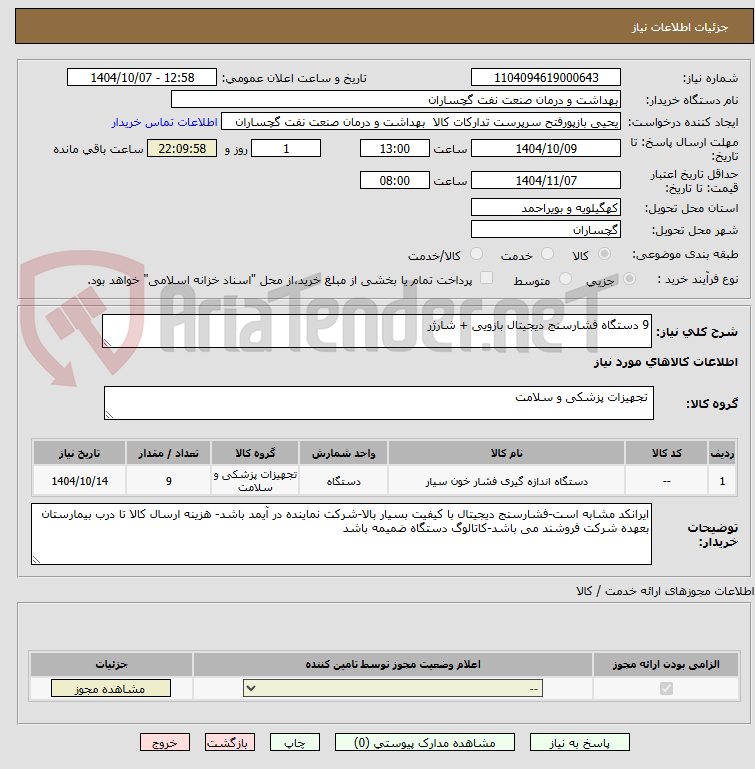Click the need date cell 1404/10/14

coord(79,481)
